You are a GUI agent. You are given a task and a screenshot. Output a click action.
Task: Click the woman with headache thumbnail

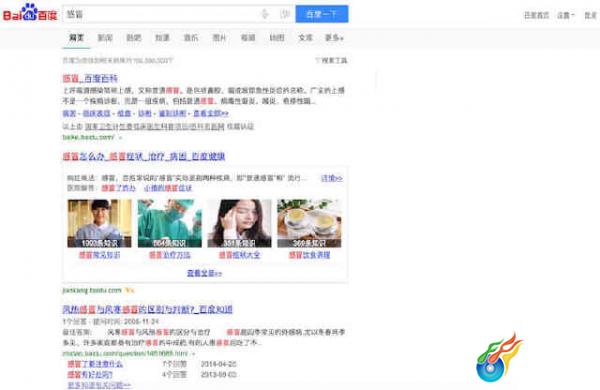click(240, 223)
